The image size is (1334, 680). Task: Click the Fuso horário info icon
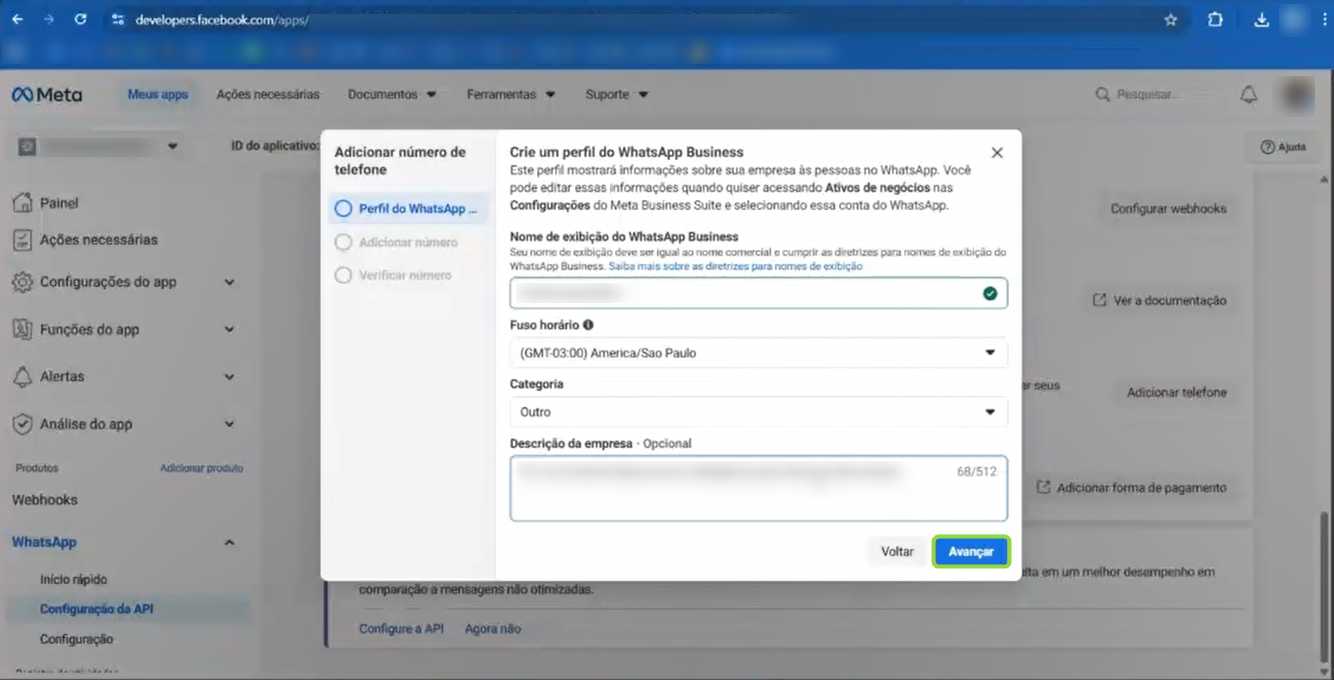[588, 325]
